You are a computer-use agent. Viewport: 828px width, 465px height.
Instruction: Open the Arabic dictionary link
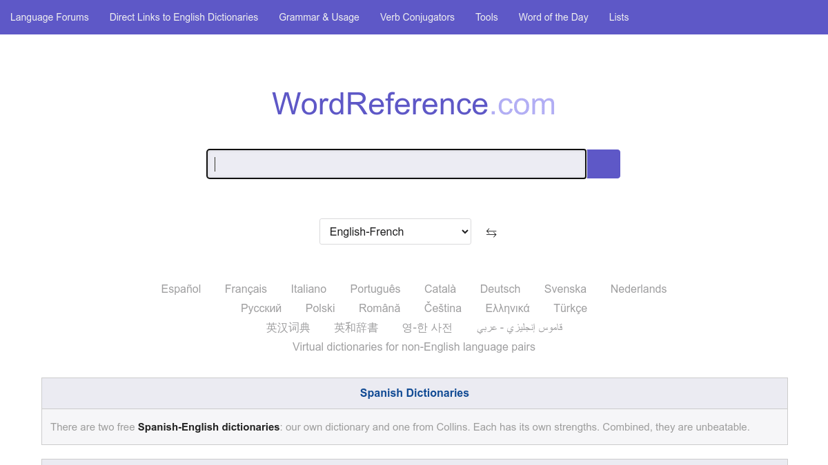(x=520, y=328)
